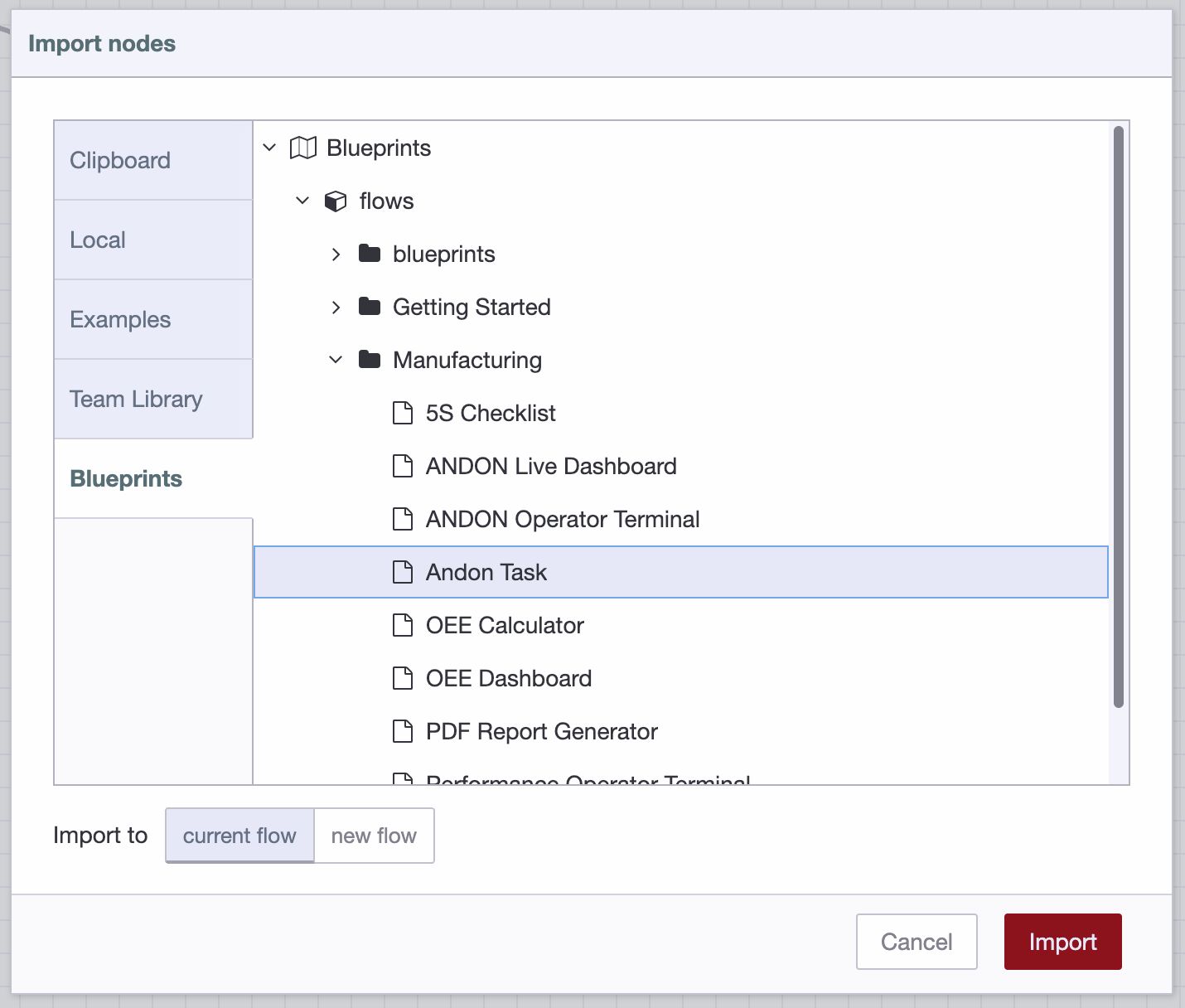Switch import destination to 'new flow'

(x=374, y=836)
